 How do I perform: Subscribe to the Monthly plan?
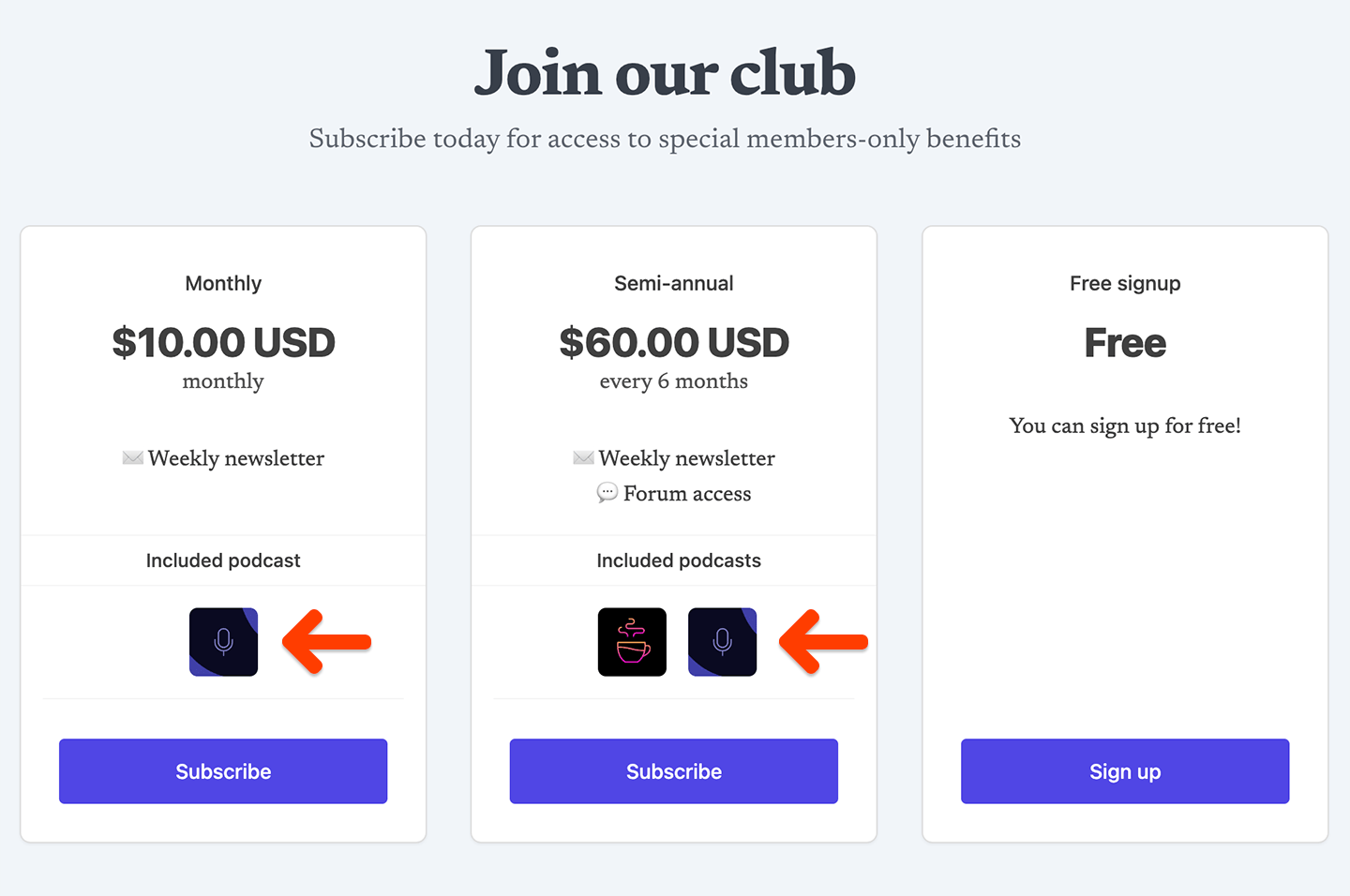click(x=223, y=771)
